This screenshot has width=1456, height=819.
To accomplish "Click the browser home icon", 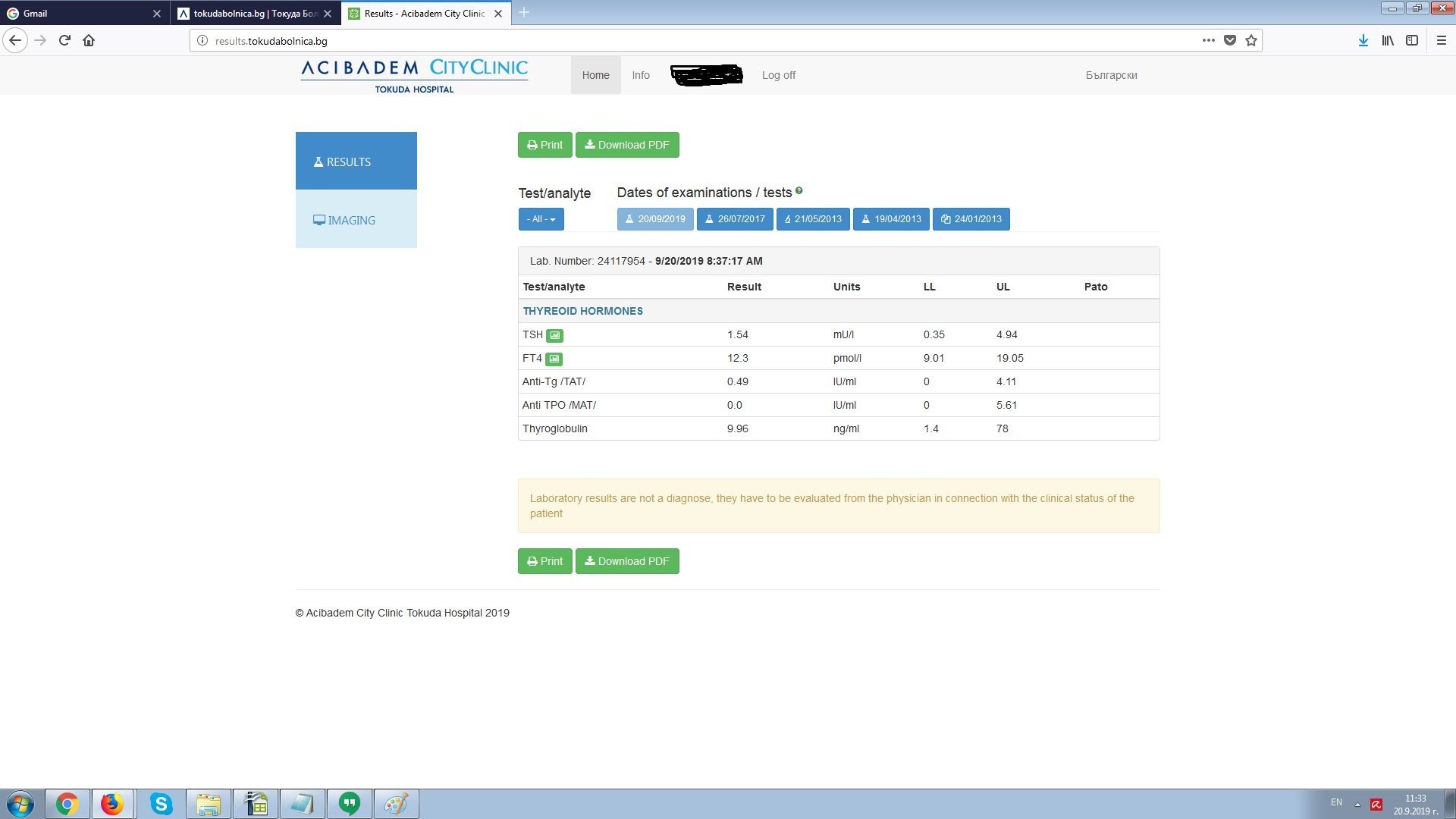I will 89,41.
